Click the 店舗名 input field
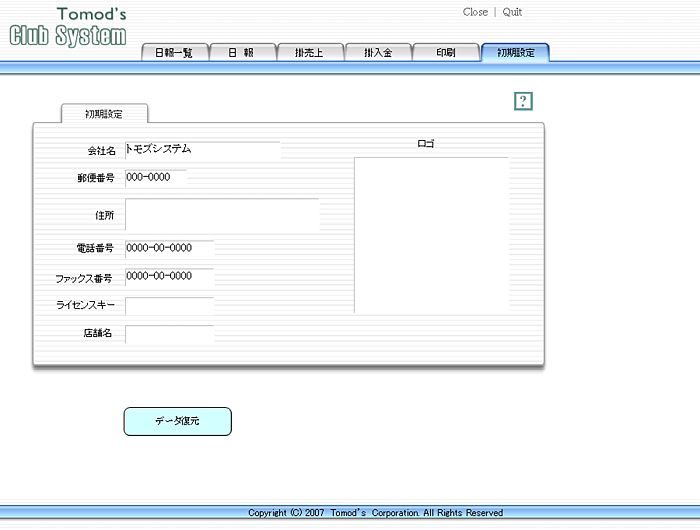Viewport: 700px width, 530px height. point(169,334)
